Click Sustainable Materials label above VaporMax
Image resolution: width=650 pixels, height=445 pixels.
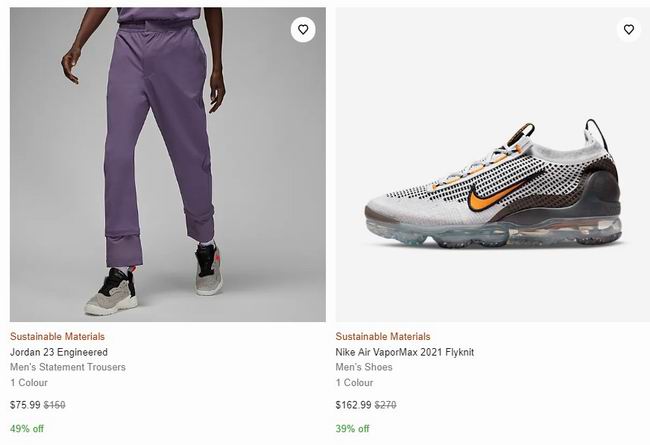coord(383,337)
